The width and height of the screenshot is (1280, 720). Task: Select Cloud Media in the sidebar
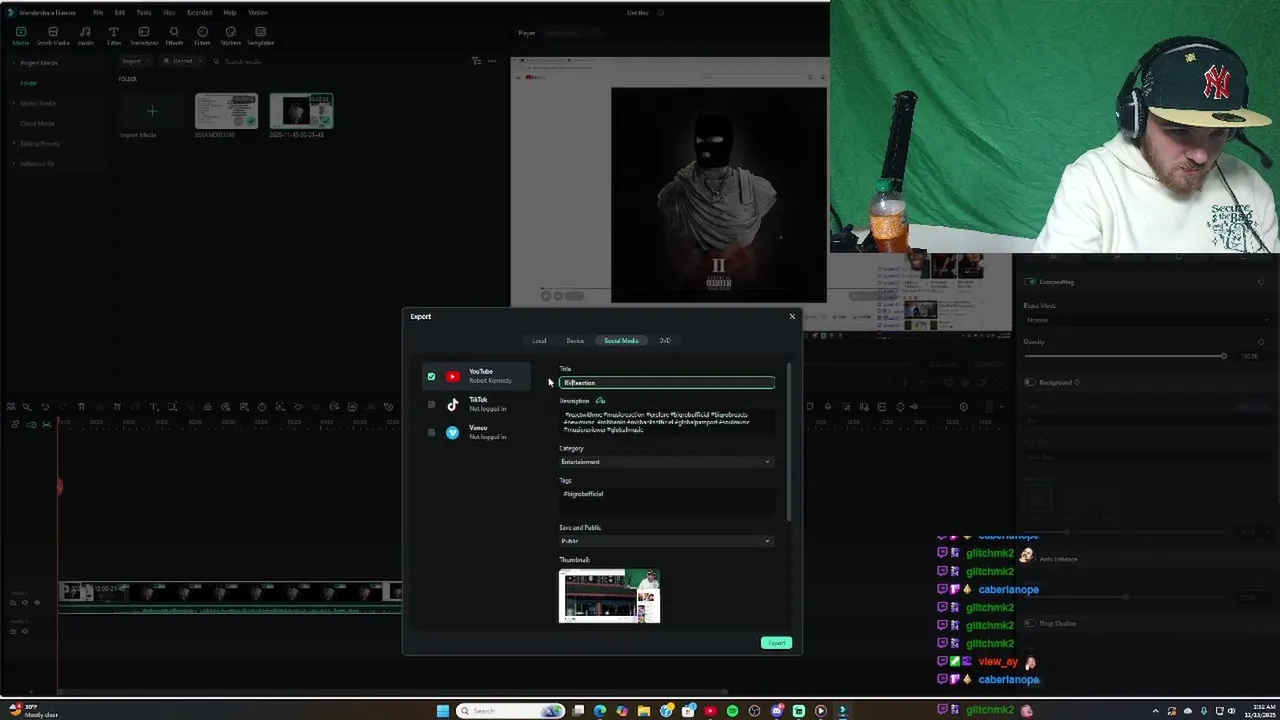(37, 123)
